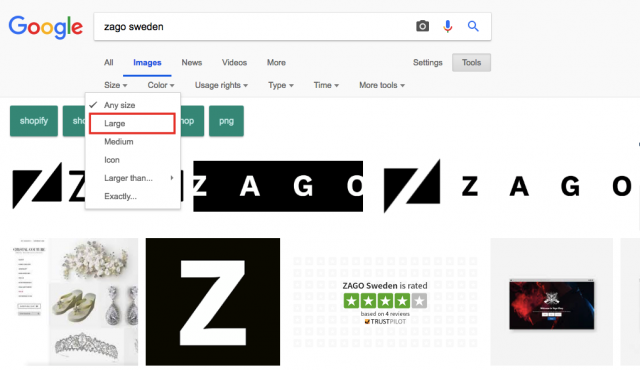
Task: Click the microphone voice search icon
Action: 448,27
